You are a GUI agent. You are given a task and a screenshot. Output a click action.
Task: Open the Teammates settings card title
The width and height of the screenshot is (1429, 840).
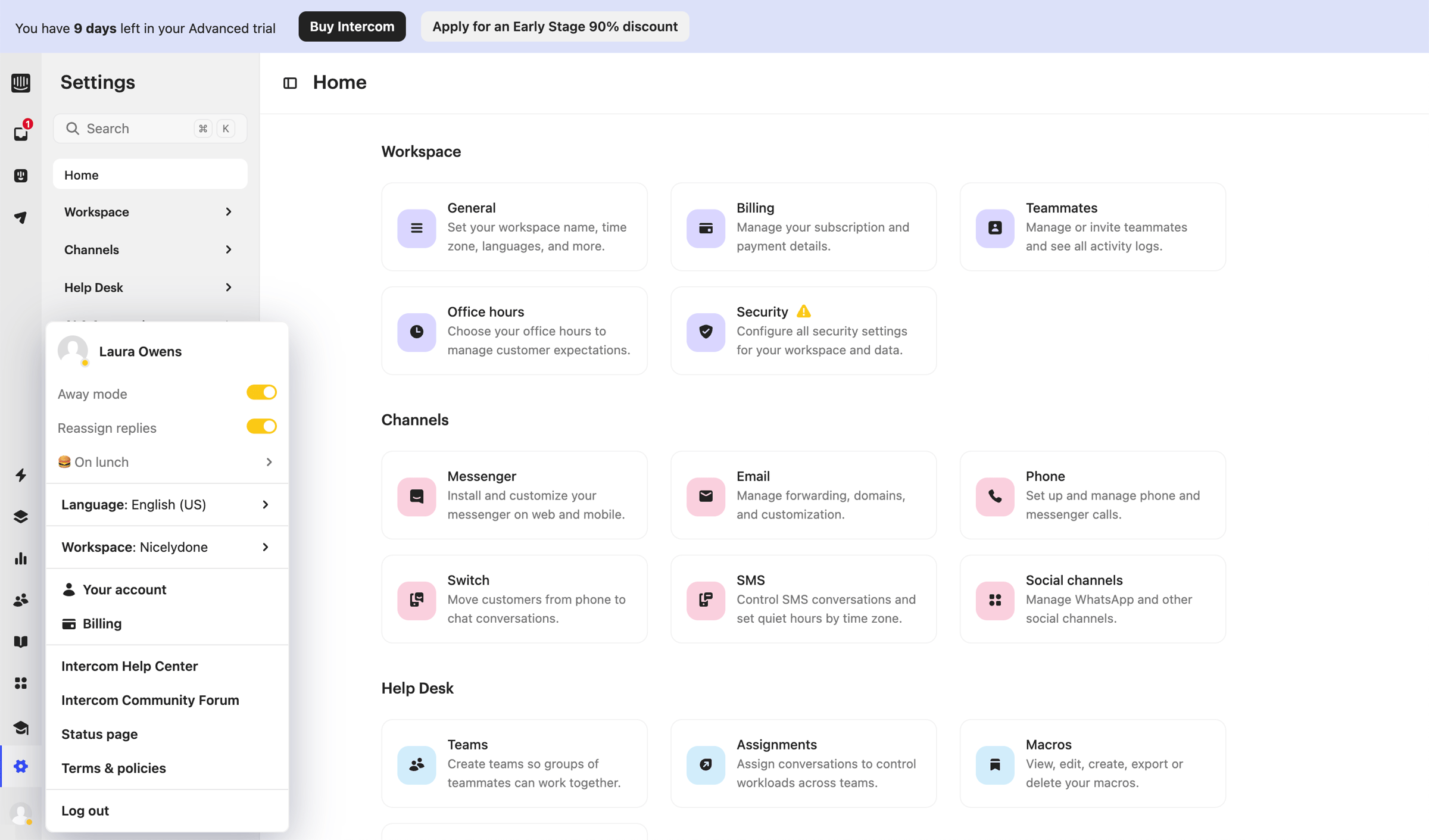tap(1062, 208)
